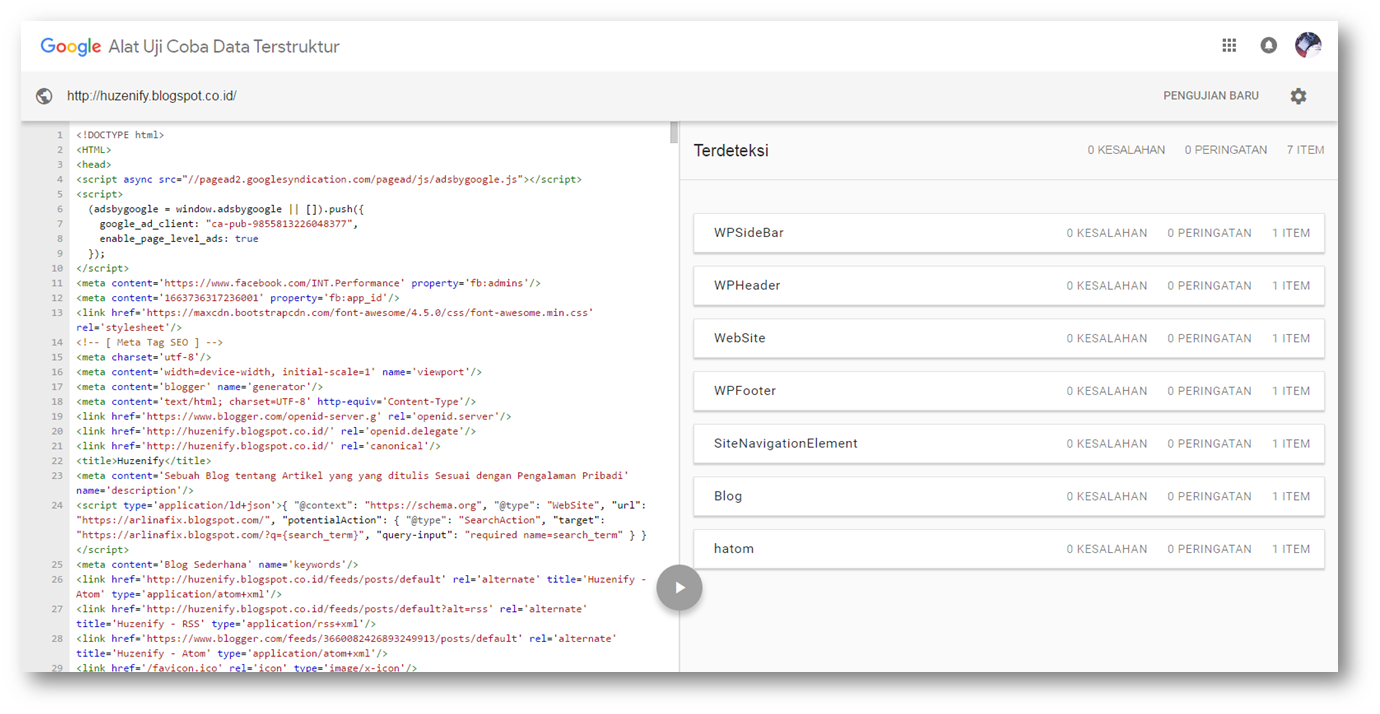Open settings gear next to Pengujian Baru
This screenshot has height=714, width=1380.
pos(1298,96)
